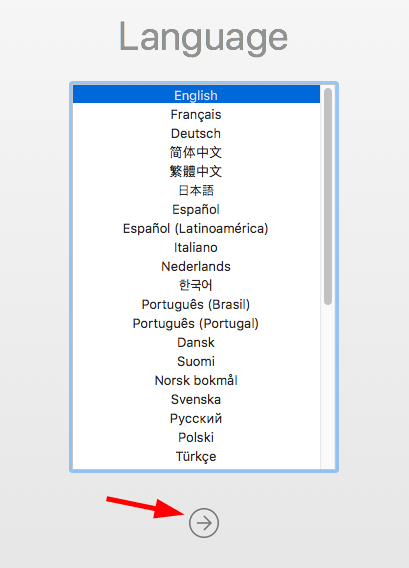This screenshot has width=409, height=568.
Task: Choose Deutsch from the list
Action: pyautogui.click(x=196, y=133)
